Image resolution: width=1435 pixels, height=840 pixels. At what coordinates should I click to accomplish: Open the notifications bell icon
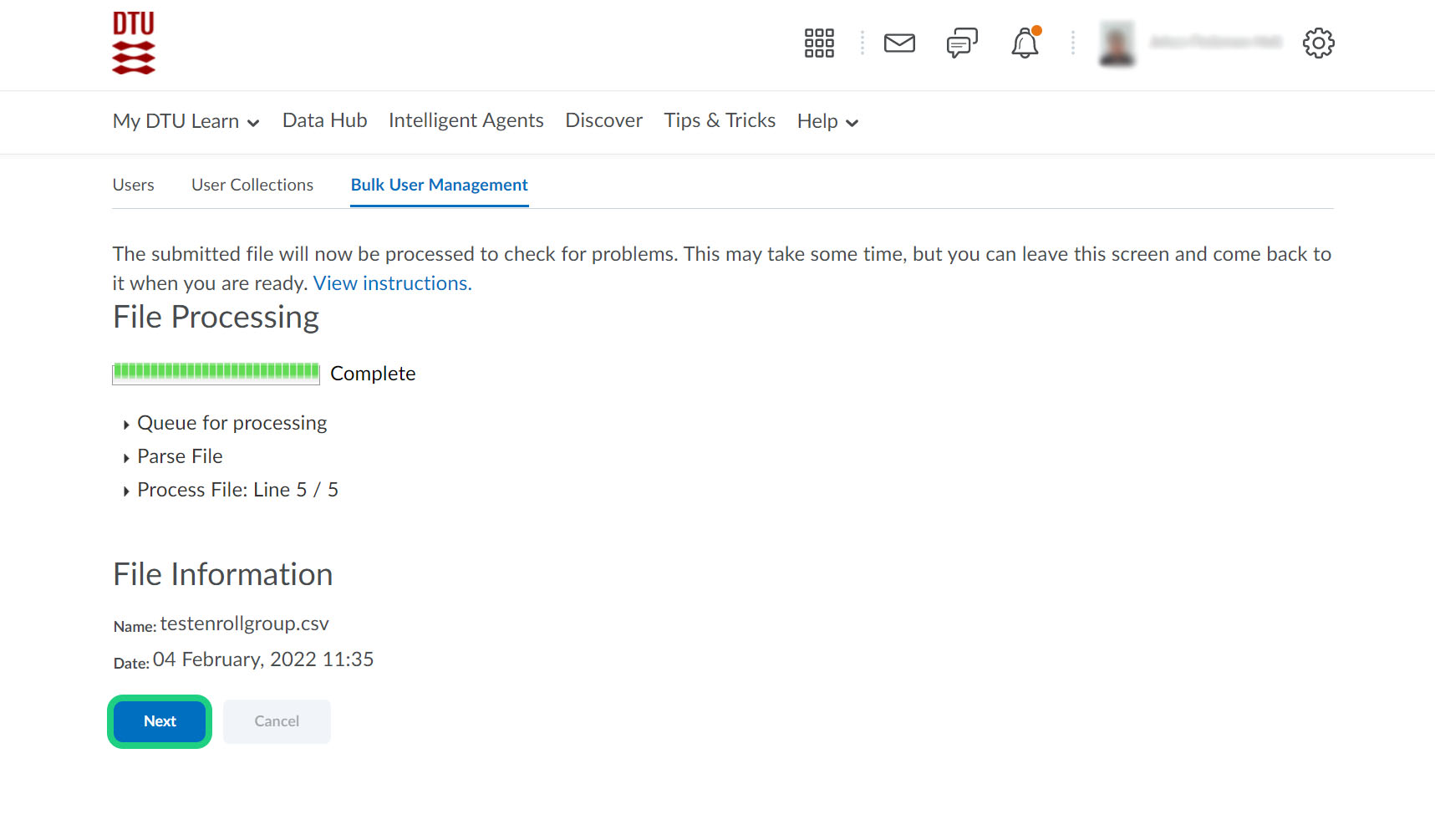pyautogui.click(x=1025, y=43)
